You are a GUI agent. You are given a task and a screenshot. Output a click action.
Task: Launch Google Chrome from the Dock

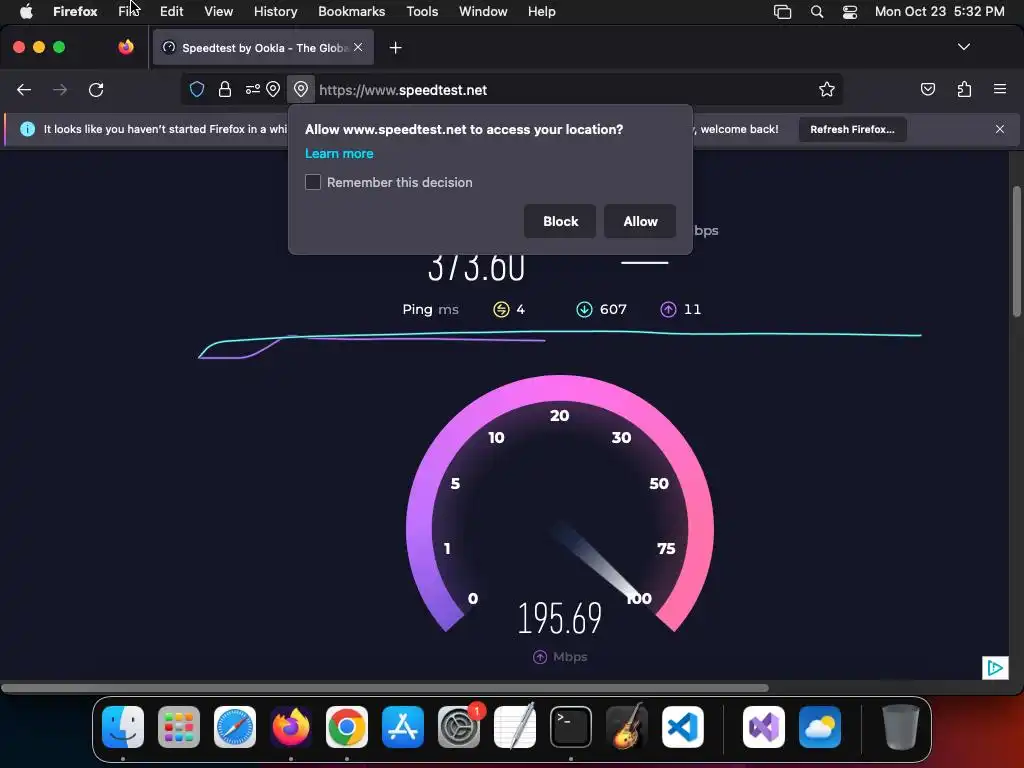[x=347, y=727]
